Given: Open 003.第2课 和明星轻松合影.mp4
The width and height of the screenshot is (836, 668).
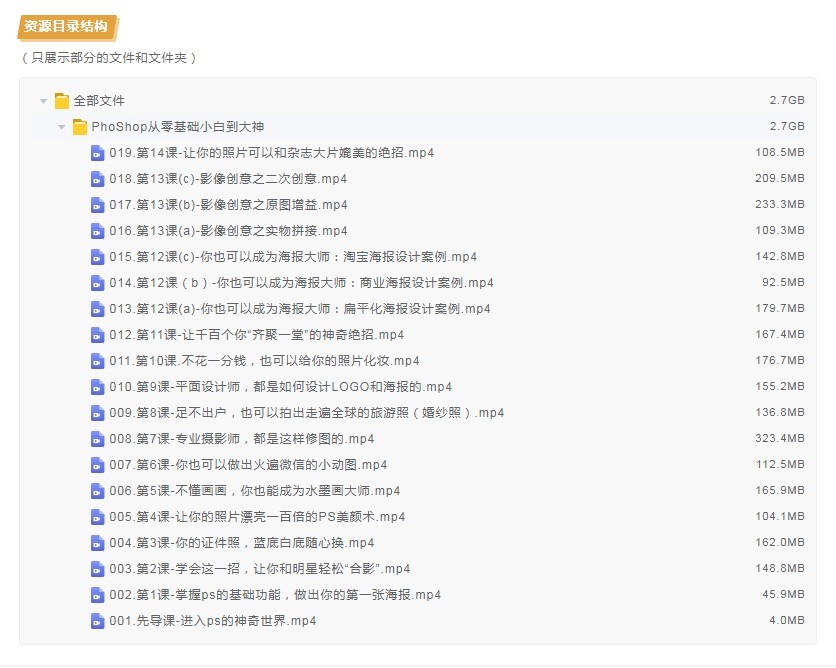Looking at the screenshot, I should click(260, 569).
